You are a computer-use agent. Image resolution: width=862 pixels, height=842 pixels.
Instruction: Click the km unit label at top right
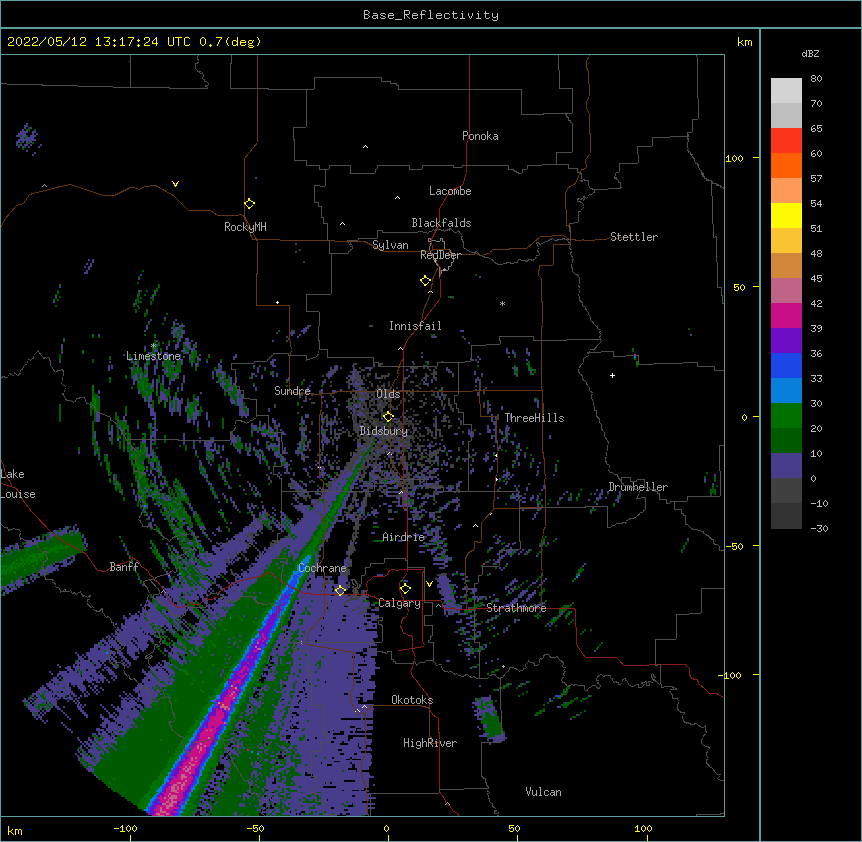[744, 42]
